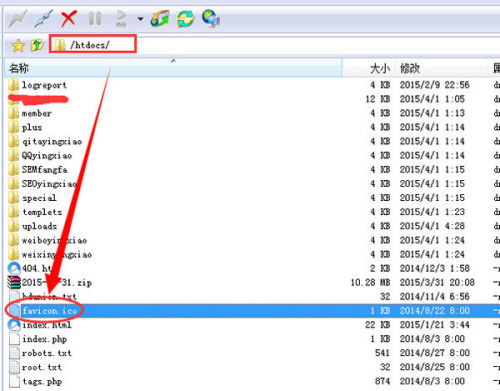Screen dimensions: 500x391
Task: Click the 541 size cell
Action: point(383,353)
